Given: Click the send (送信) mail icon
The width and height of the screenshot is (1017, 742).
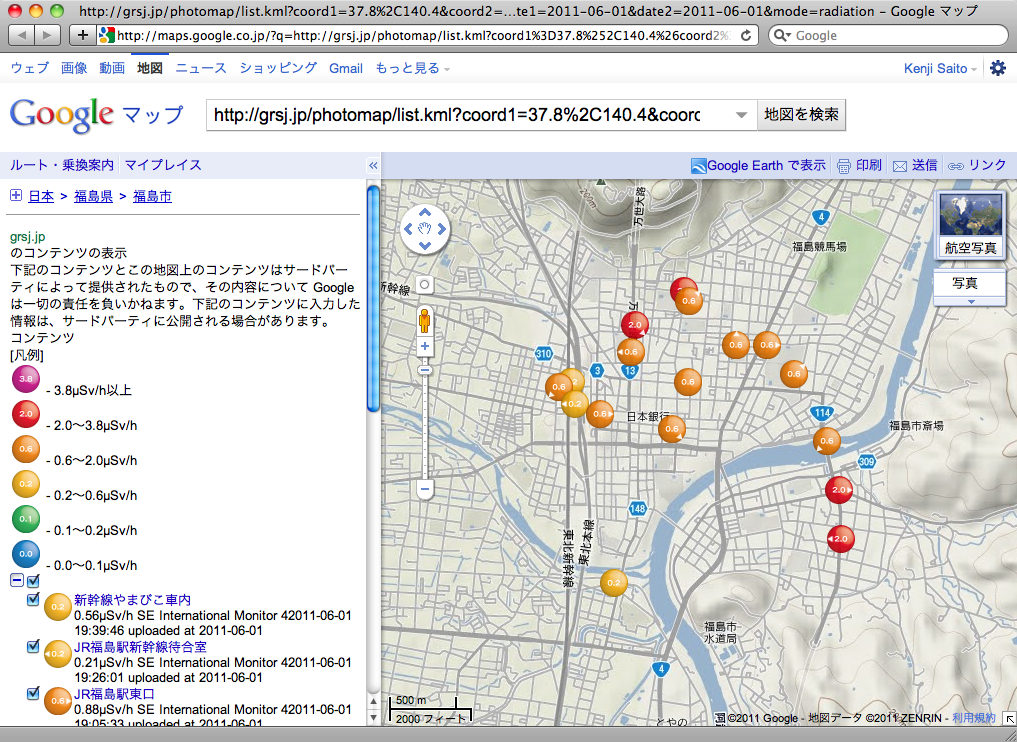Looking at the screenshot, I should tap(900, 166).
